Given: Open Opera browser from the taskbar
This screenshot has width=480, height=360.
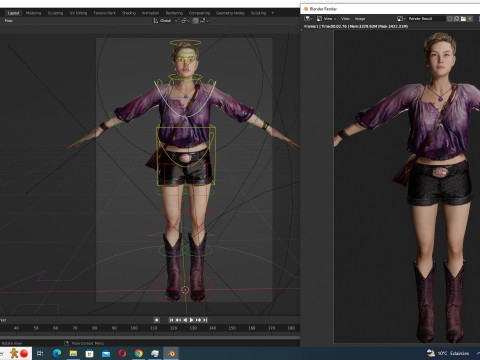Looking at the screenshot, I should click(x=122, y=353).
